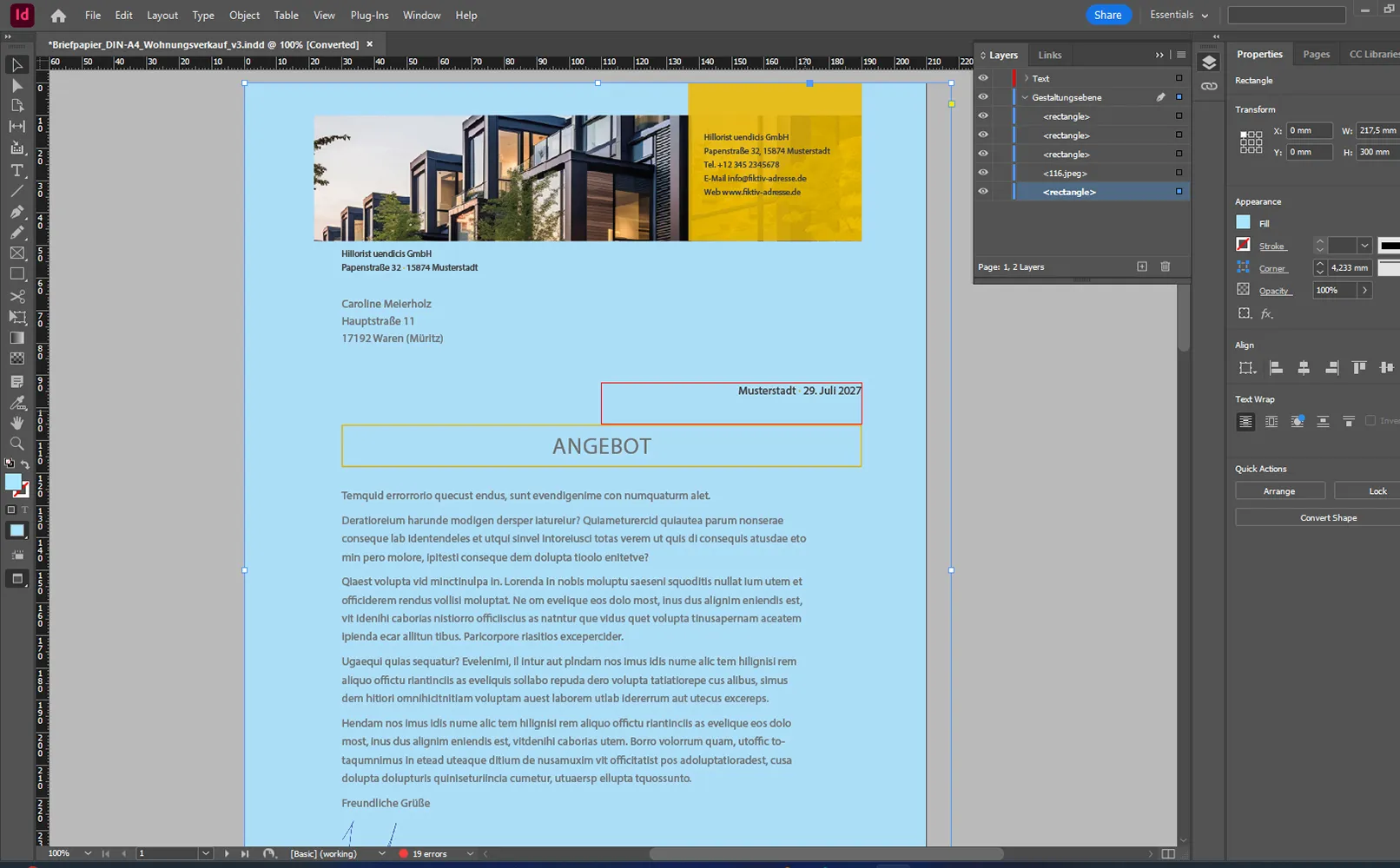Click align horizontal centers icon
This screenshot has width=1400, height=868.
pyautogui.click(x=1304, y=368)
